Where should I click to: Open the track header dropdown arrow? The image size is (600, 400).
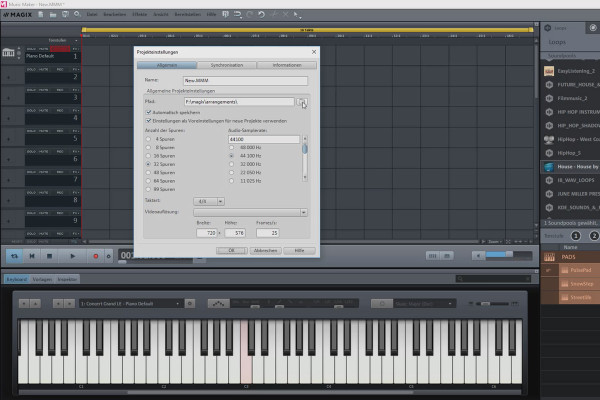point(76,40)
